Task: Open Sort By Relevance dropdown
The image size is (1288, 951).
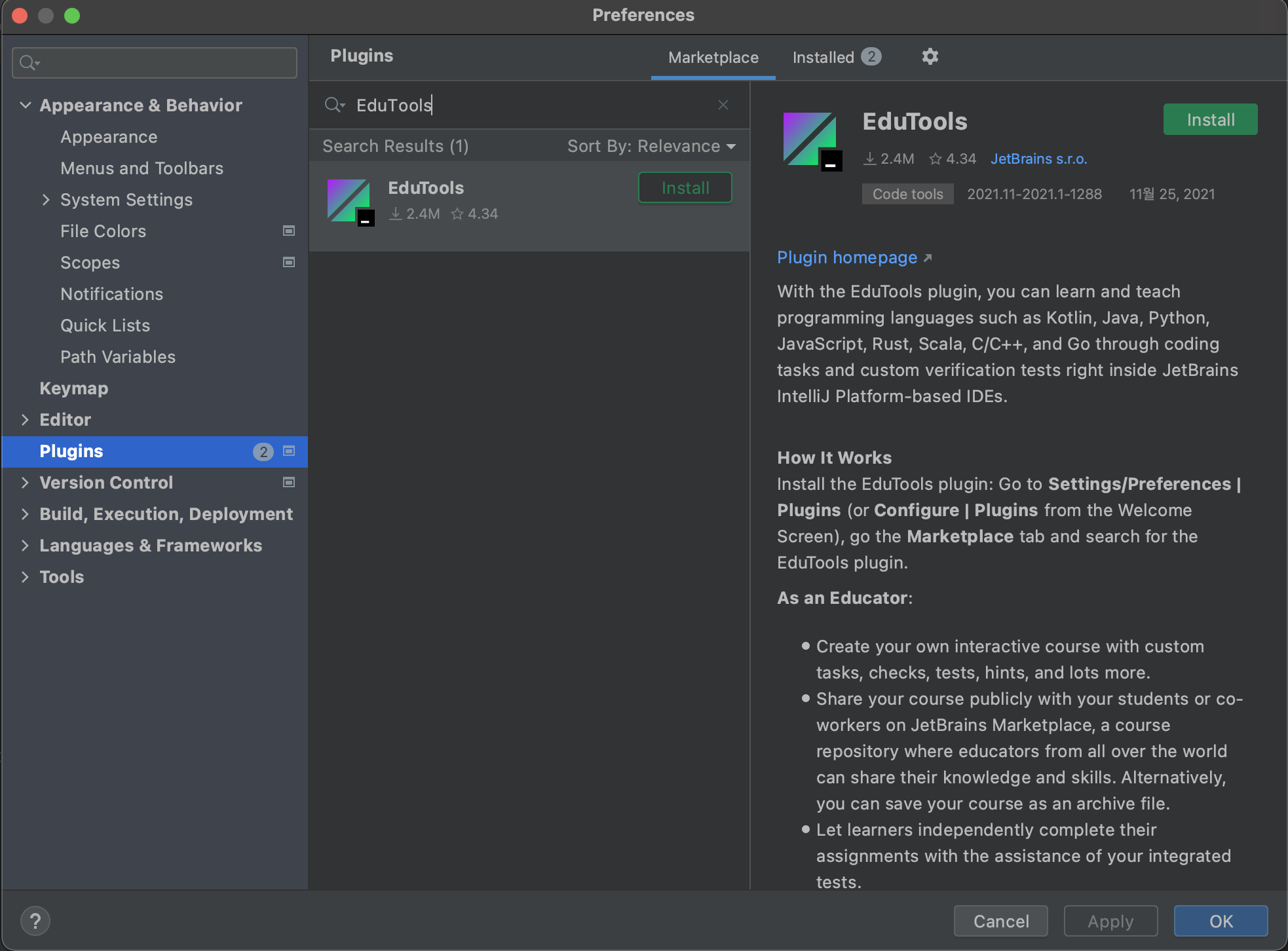Action: pyautogui.click(x=651, y=146)
